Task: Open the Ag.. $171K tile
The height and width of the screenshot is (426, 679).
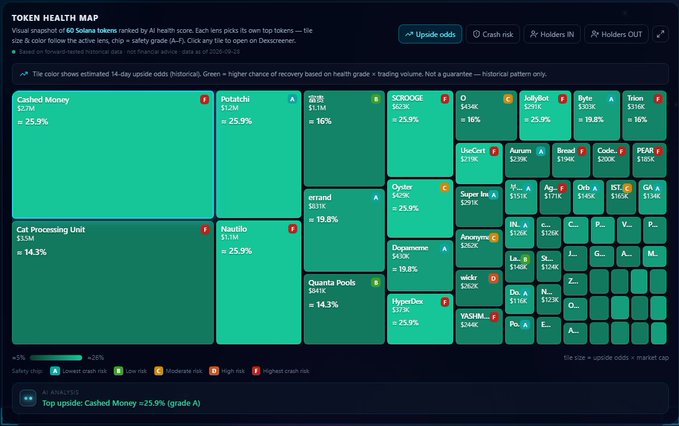Action: pos(555,197)
